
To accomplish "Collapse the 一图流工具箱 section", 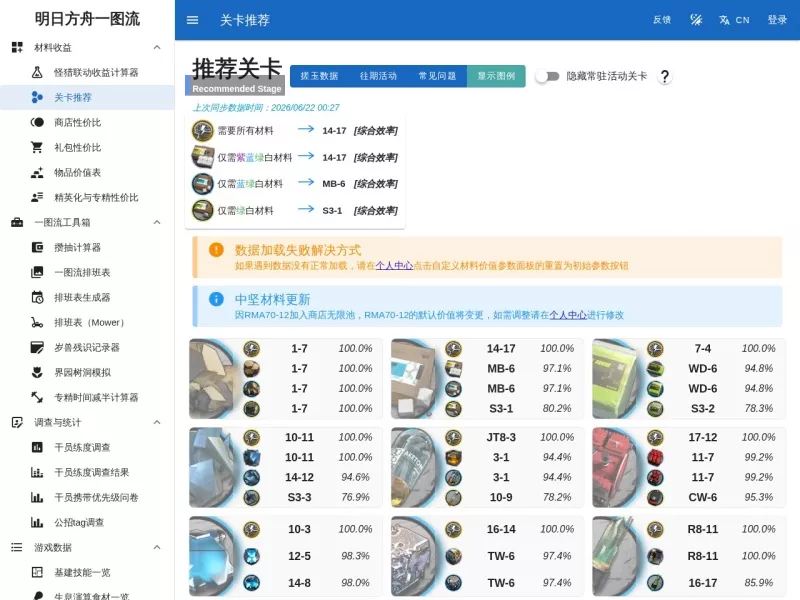I will [x=157, y=222].
